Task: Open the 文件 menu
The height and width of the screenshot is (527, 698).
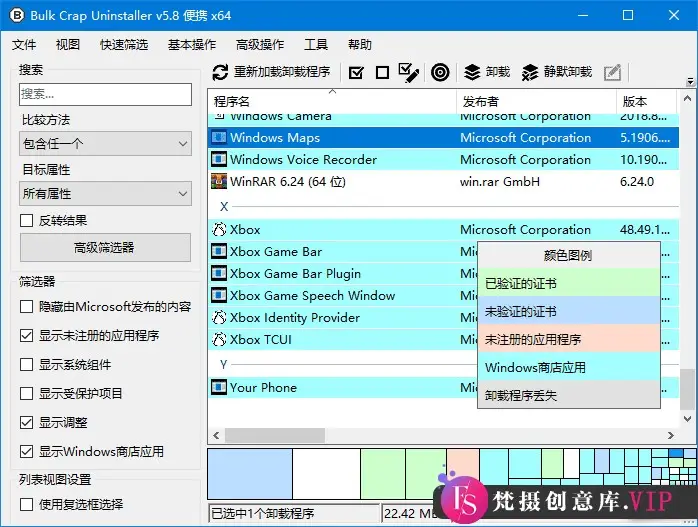Action: coord(24,45)
